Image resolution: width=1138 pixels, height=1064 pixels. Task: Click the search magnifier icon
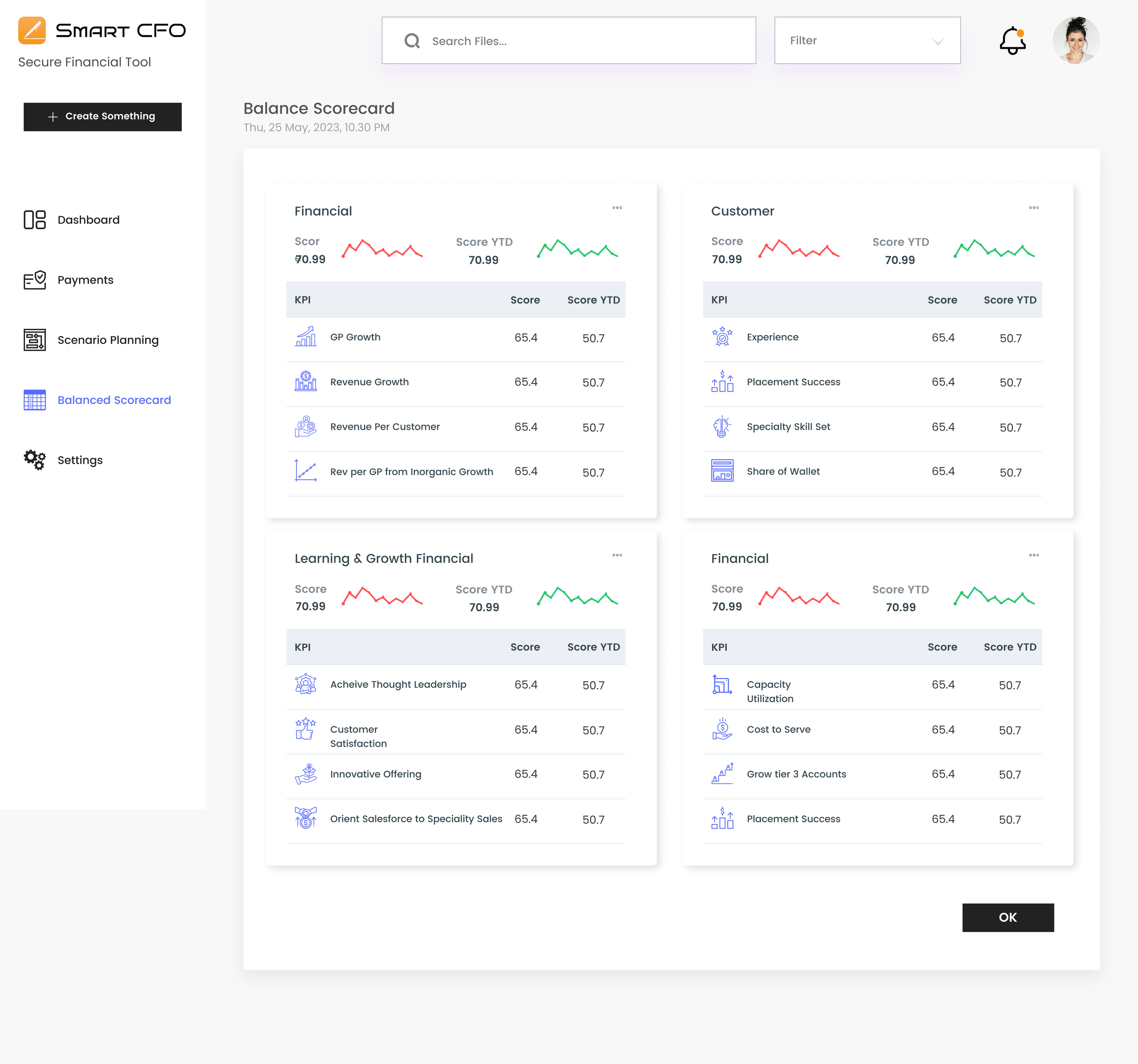(x=412, y=41)
